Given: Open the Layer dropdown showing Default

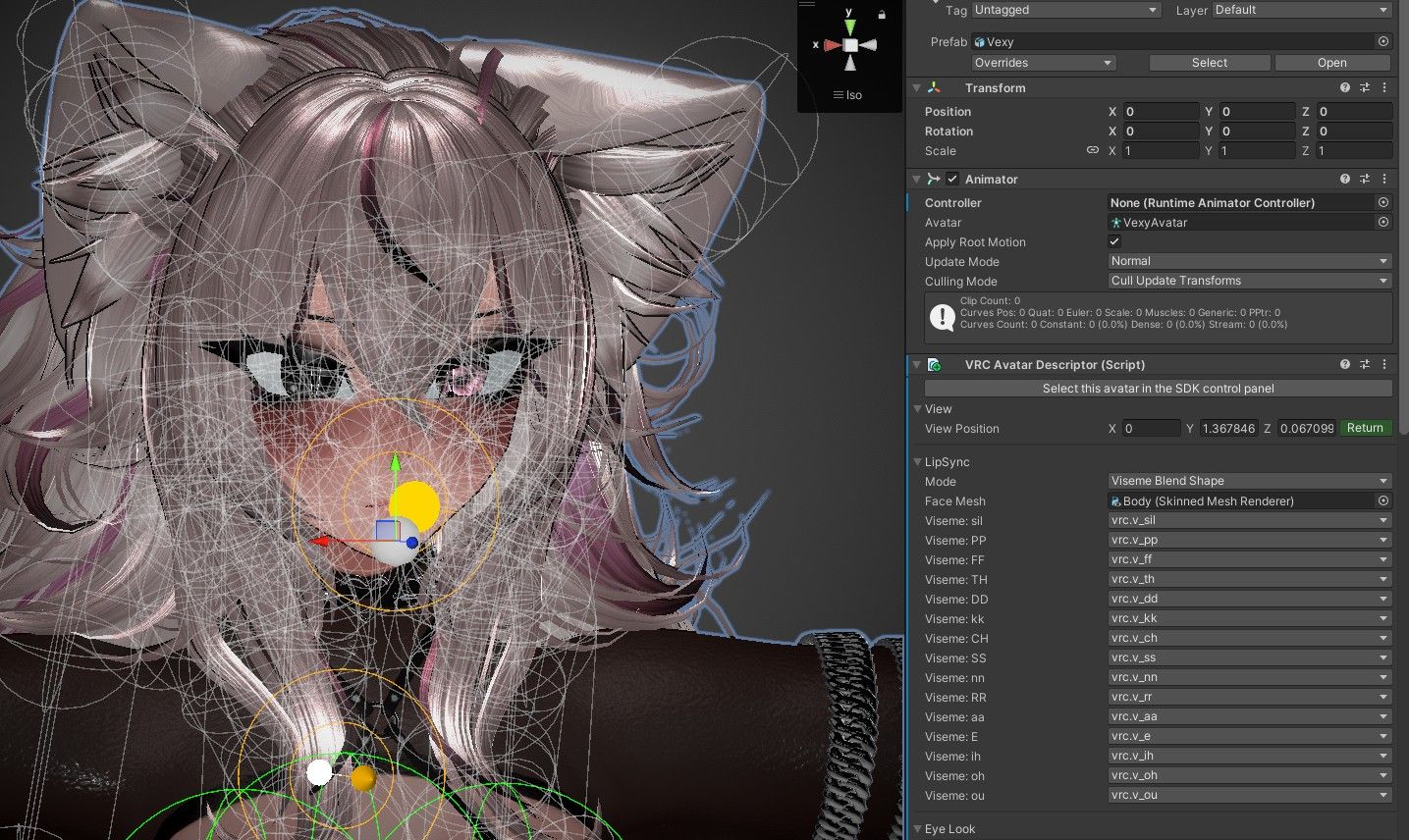Looking at the screenshot, I should point(1302,10).
